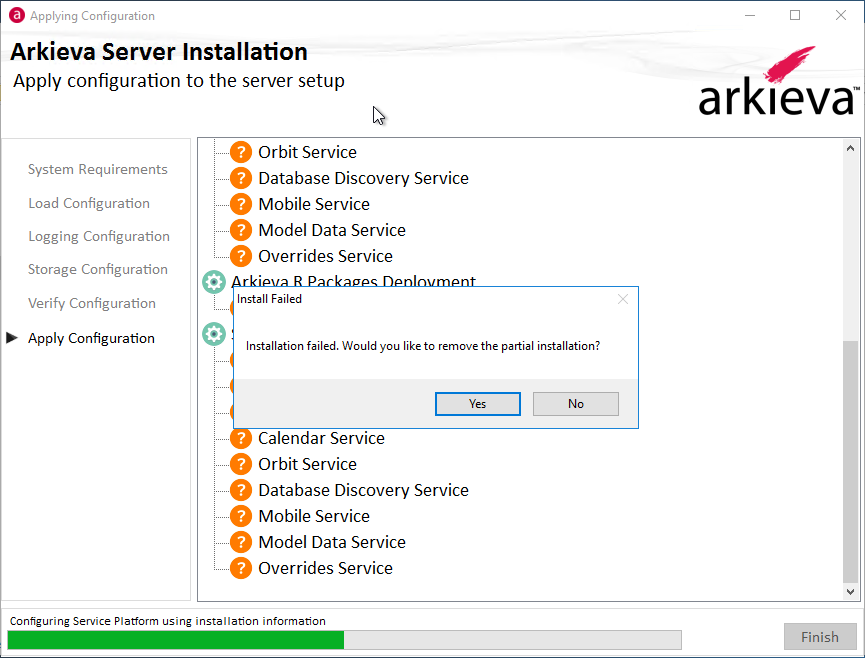Image resolution: width=865 pixels, height=658 pixels.
Task: Switch to the Storage Configuration step
Action: (x=98, y=269)
